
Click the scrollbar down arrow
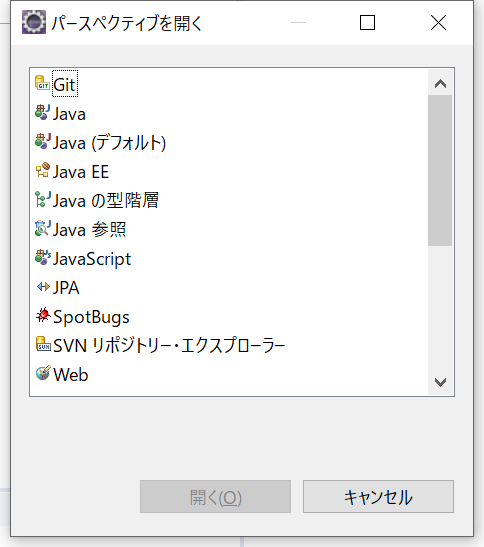[440, 382]
